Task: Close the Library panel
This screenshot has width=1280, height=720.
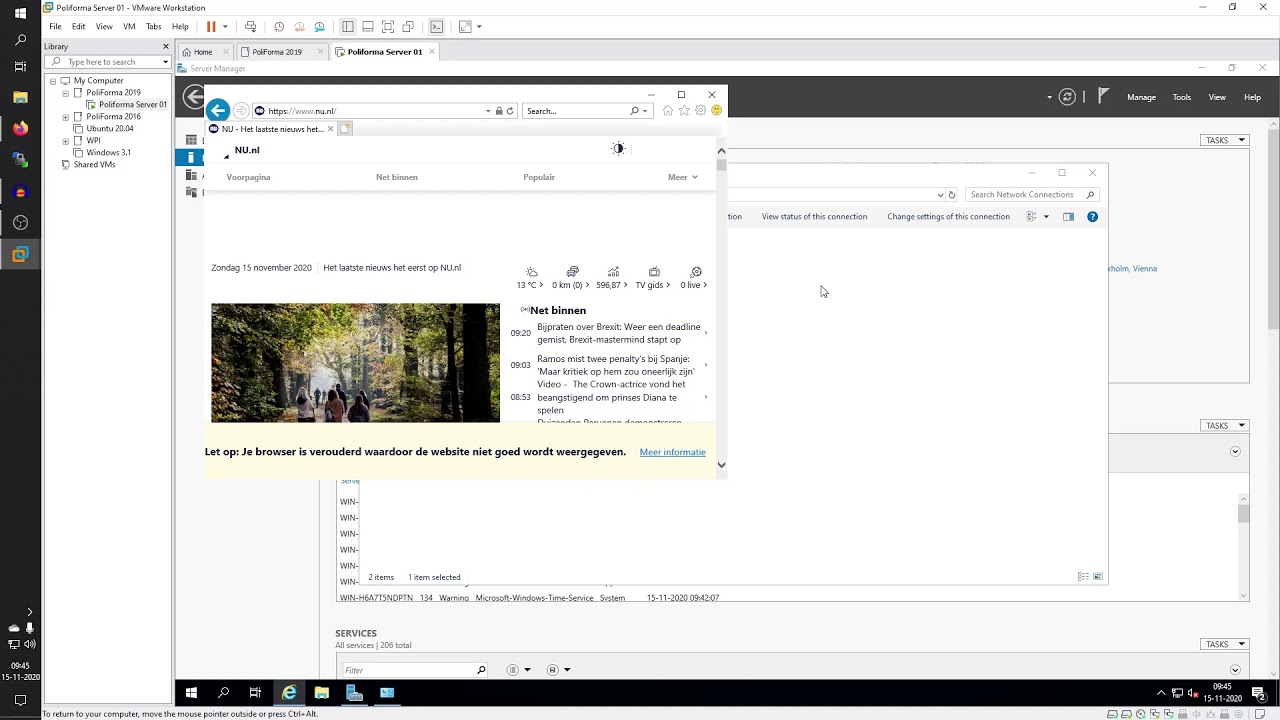Action: 166,46
